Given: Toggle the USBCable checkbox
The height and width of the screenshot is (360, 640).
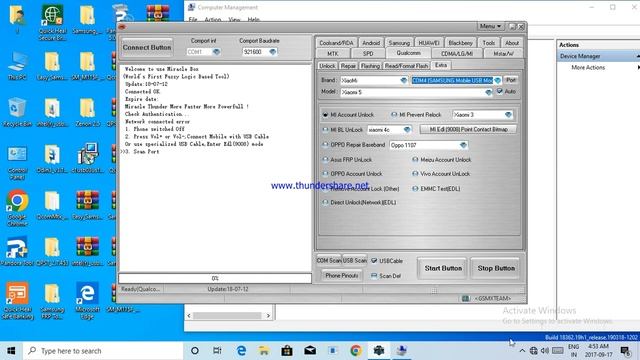Looking at the screenshot, I should tap(374, 261).
